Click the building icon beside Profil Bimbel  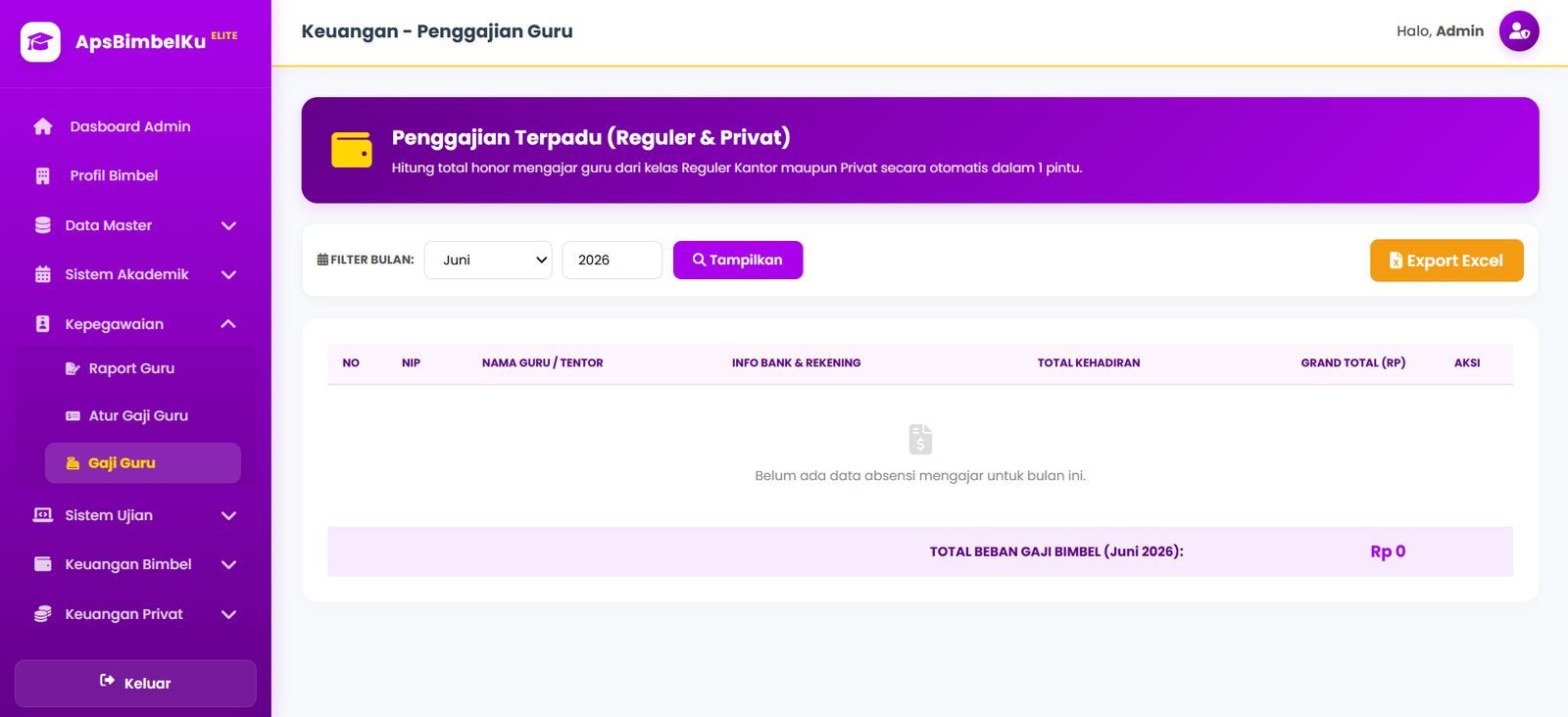point(43,176)
